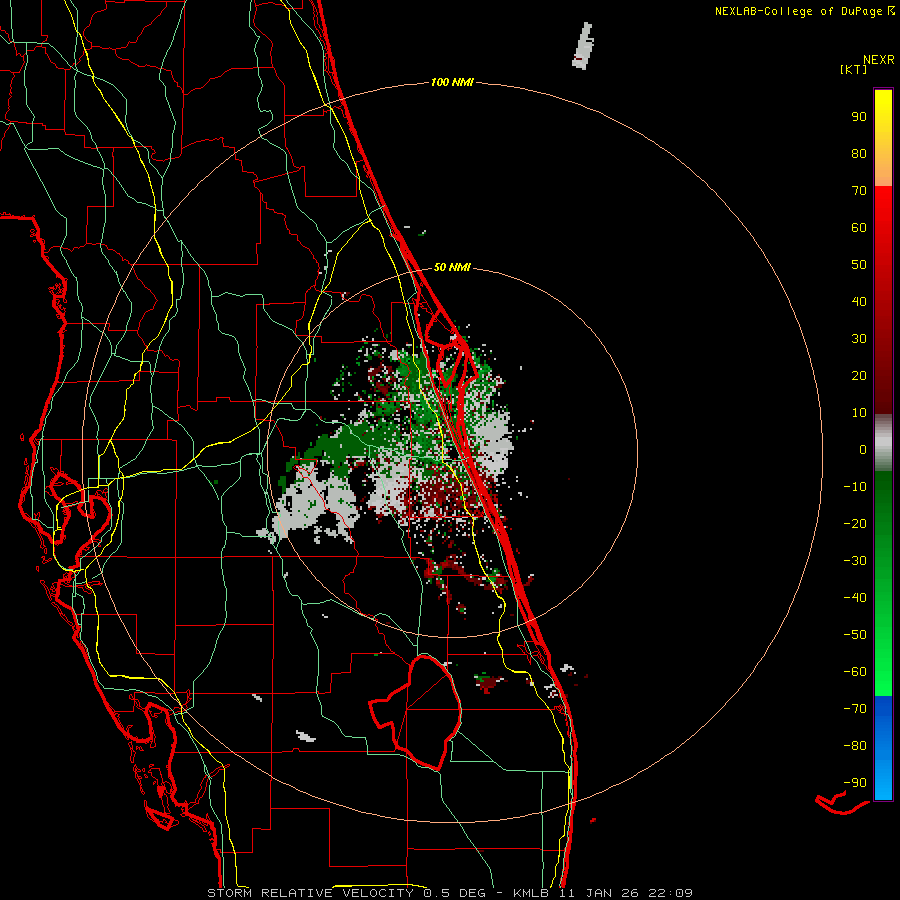Viewport: 900px width, 900px height.
Task: Click the -10 value on the velocity scale
Action: click(855, 487)
